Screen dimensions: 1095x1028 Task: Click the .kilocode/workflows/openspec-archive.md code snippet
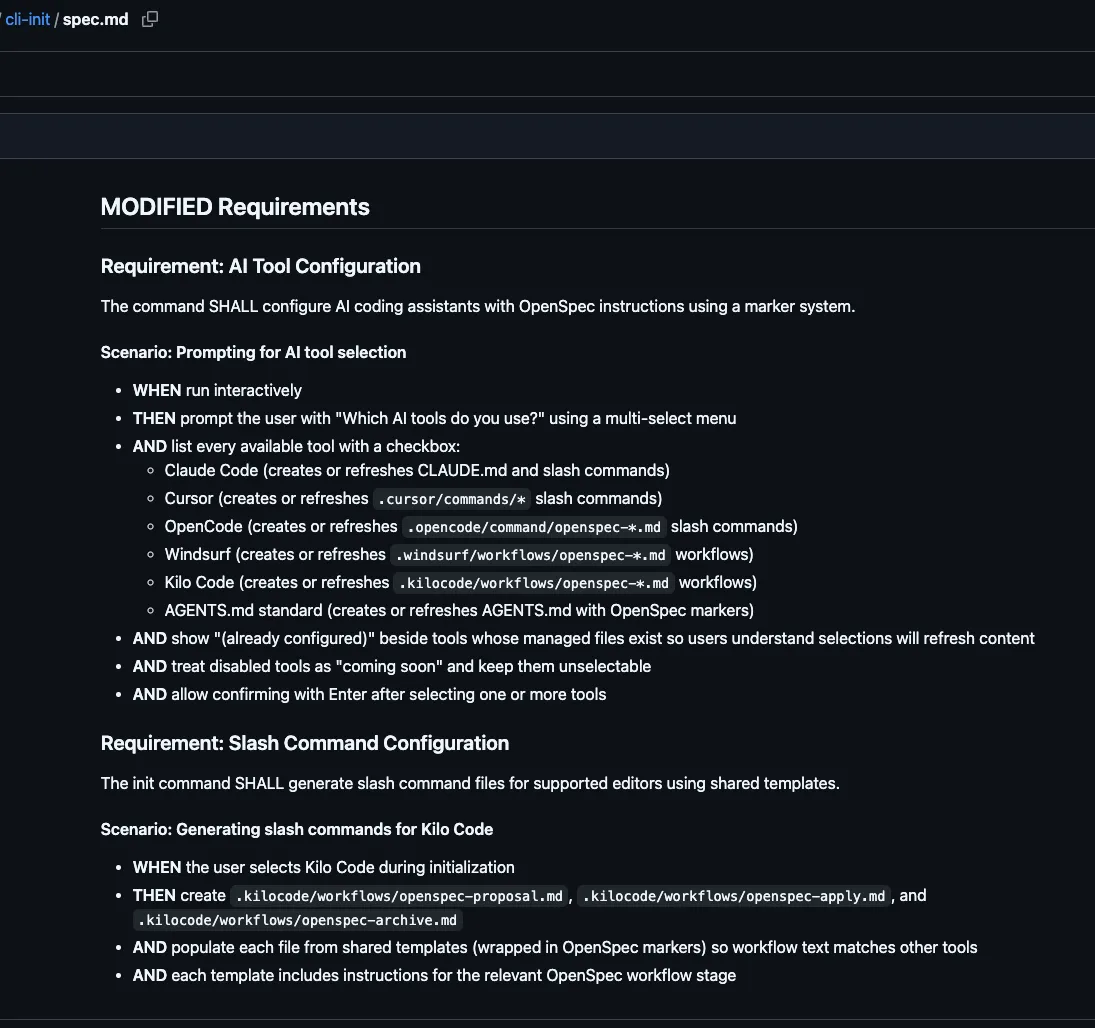click(297, 920)
